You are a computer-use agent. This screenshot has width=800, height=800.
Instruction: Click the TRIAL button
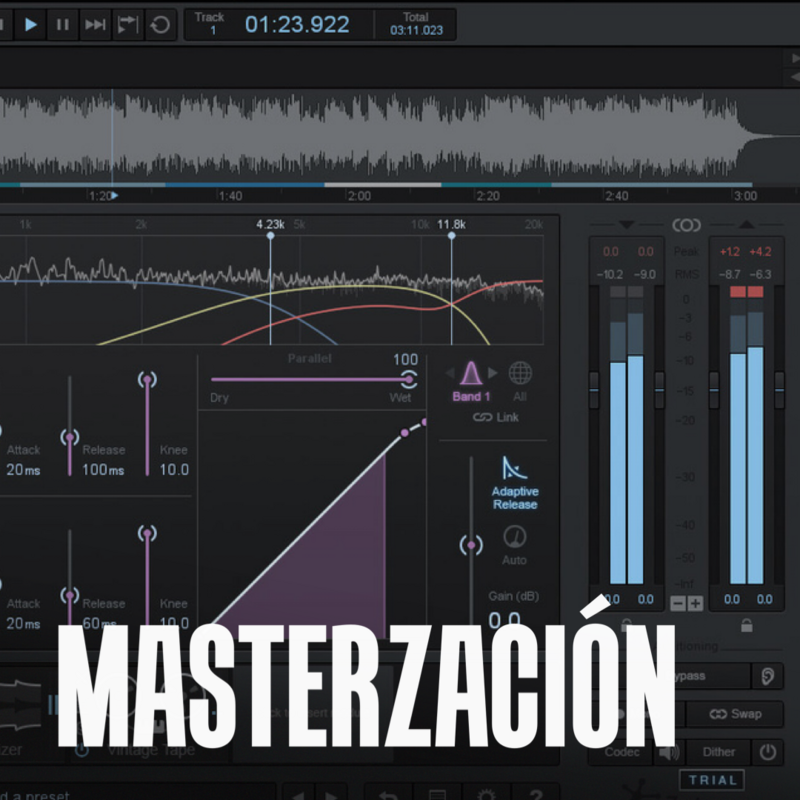713,780
